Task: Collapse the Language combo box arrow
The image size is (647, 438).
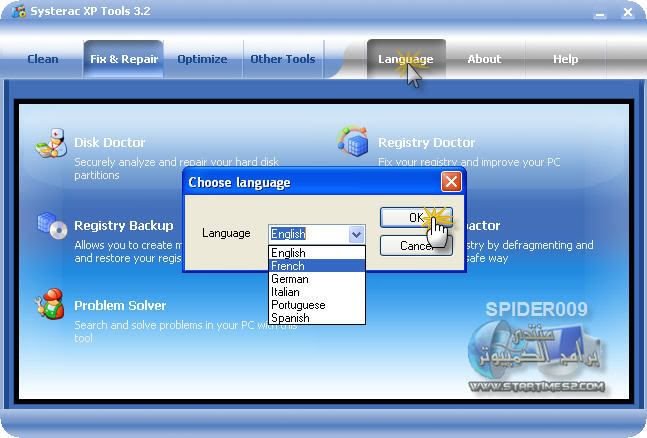Action: [356, 234]
